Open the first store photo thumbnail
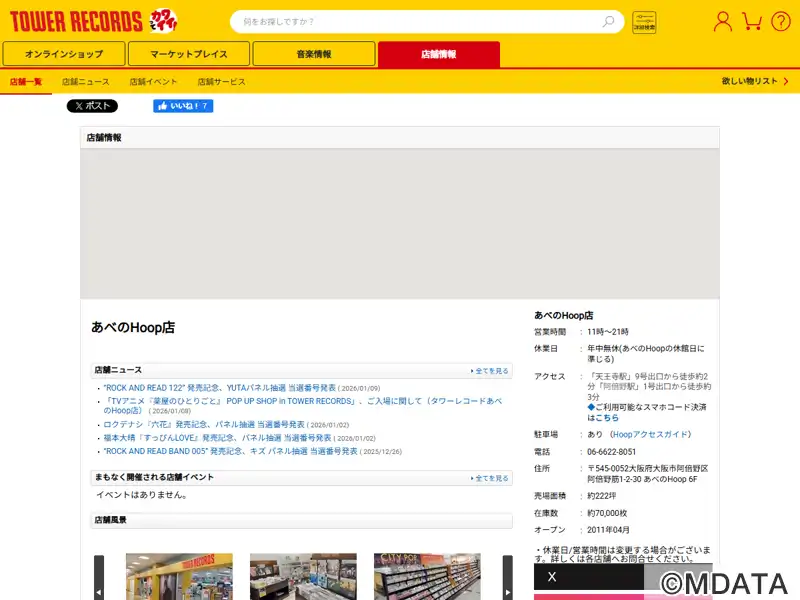 179,577
